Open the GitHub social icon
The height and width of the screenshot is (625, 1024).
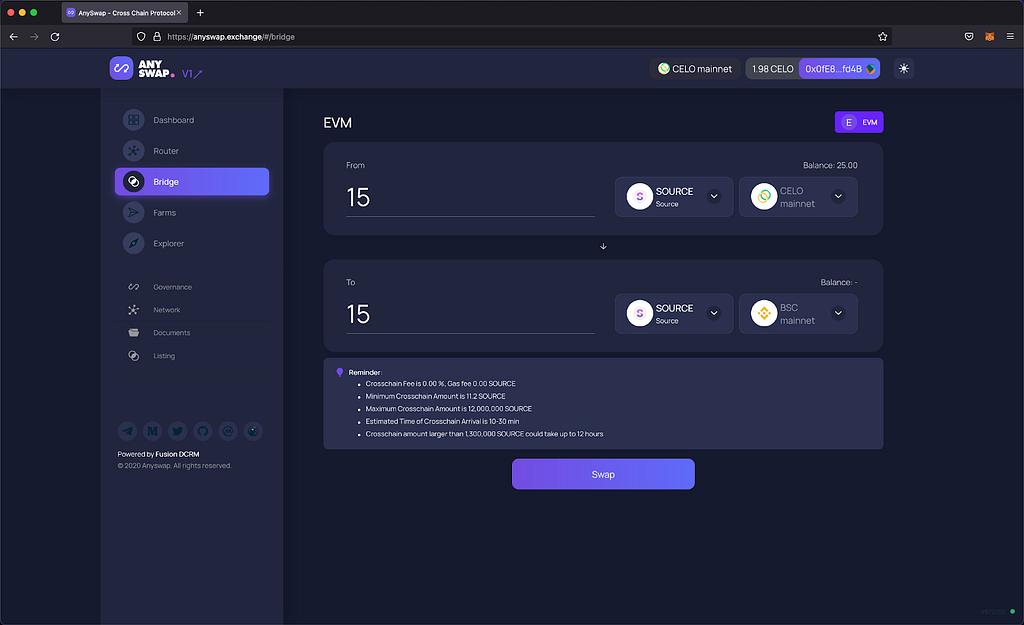click(x=202, y=431)
